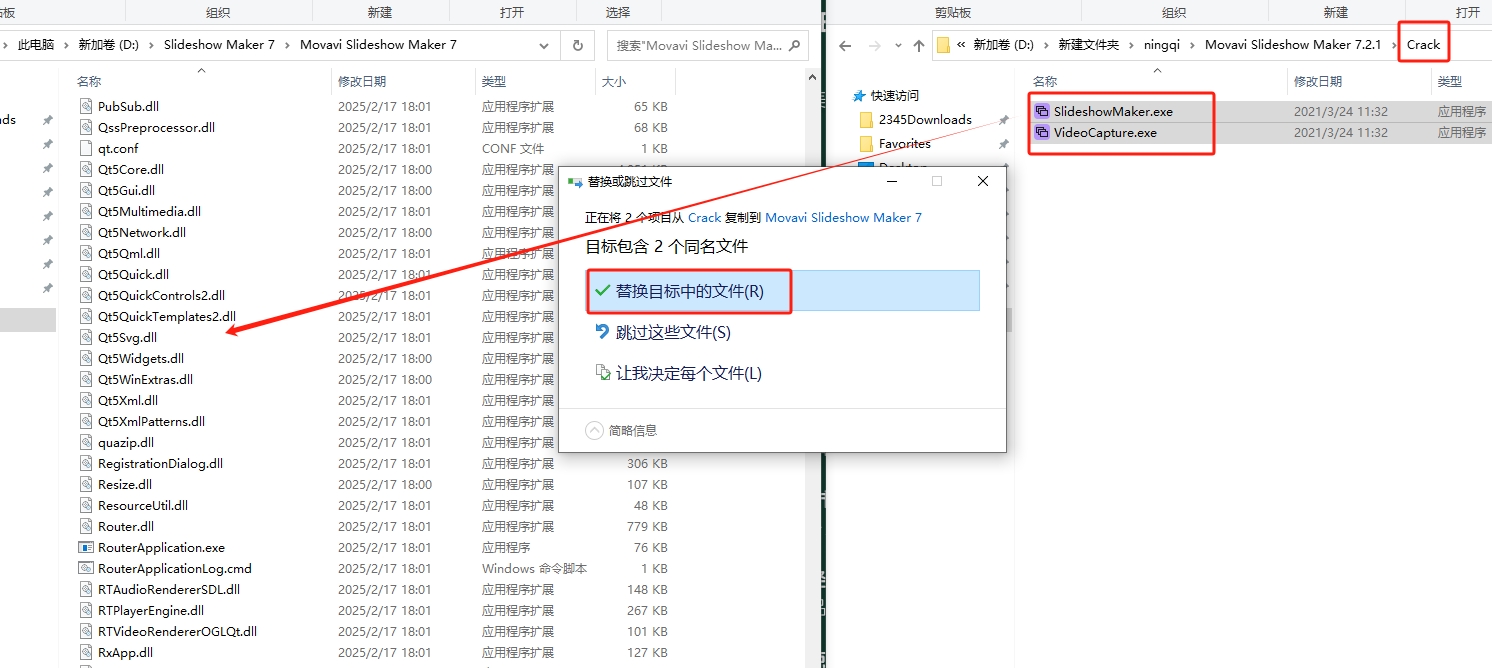Select quazip.dll file
Screen dimensions: 1492x668
pos(126,442)
